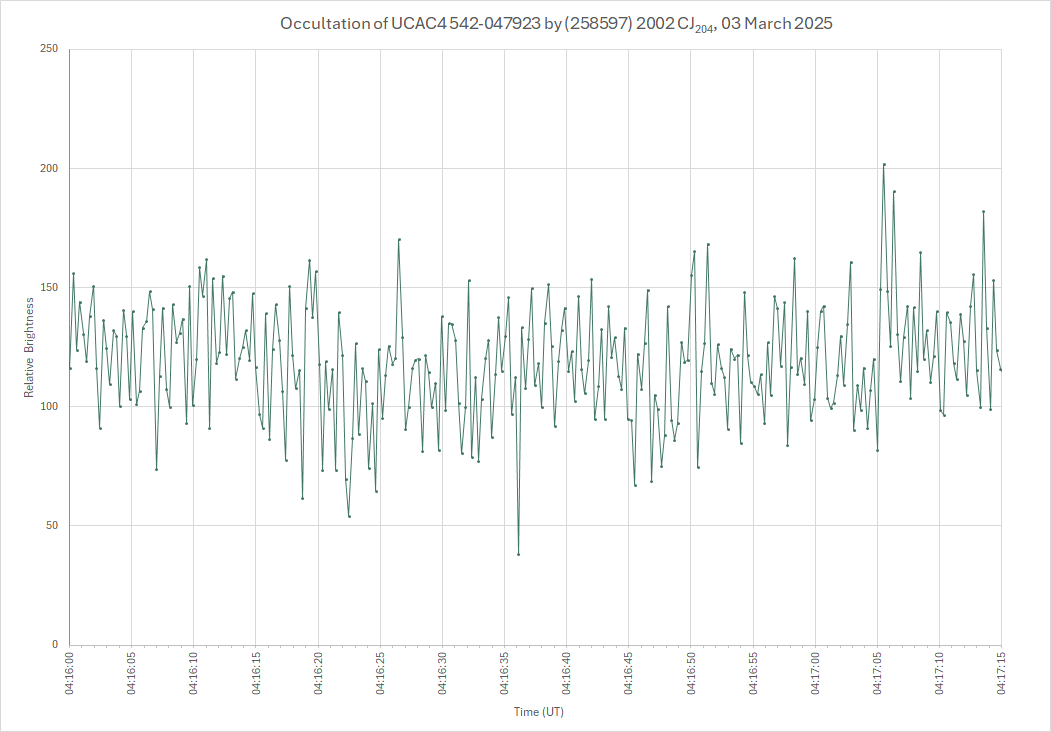
Task: Select the 200 label on the brightness axis
Action: (x=50, y=168)
